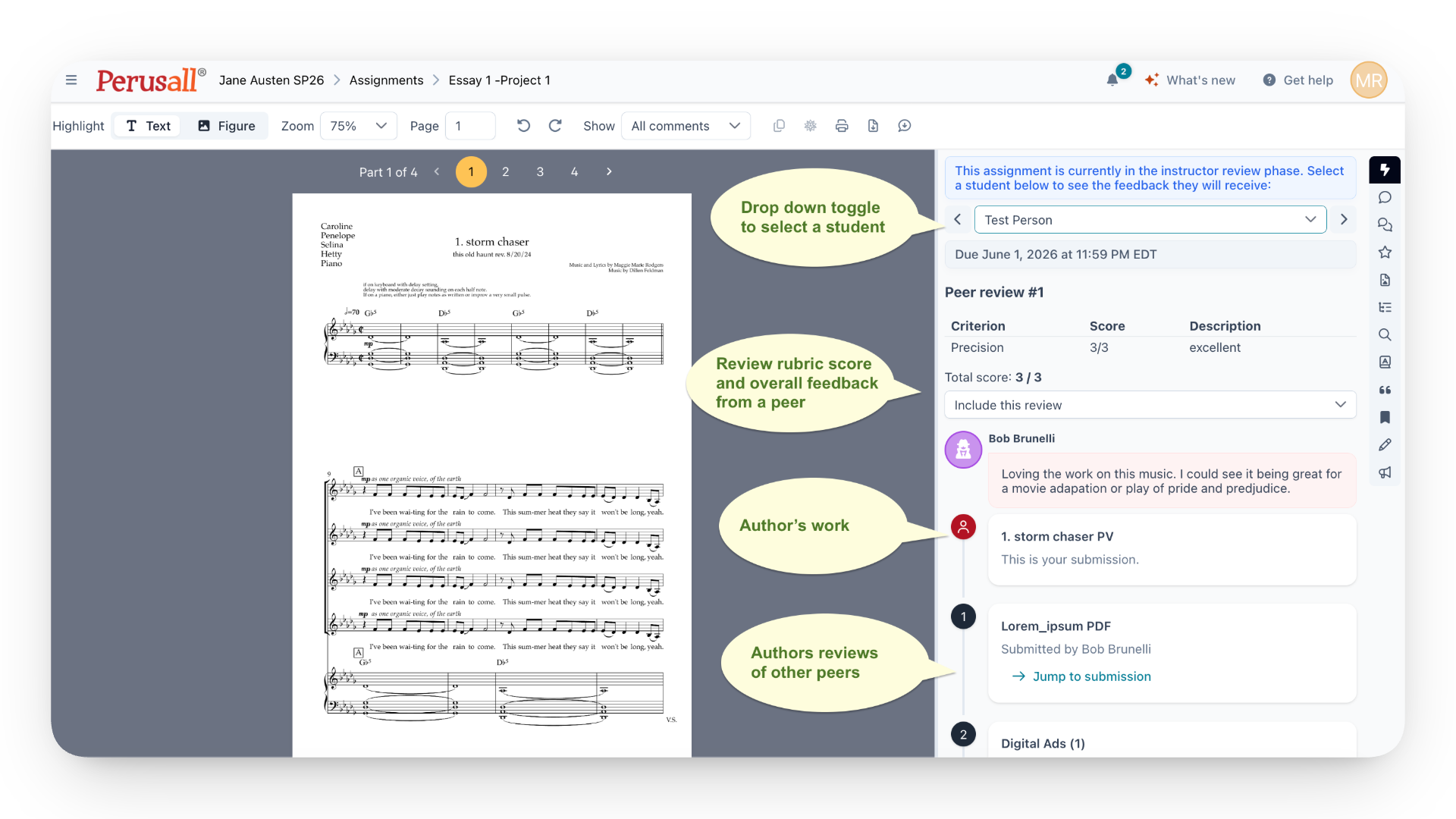The width and height of the screenshot is (1456, 819).
Task: Open What's new announcements
Action: point(1190,80)
